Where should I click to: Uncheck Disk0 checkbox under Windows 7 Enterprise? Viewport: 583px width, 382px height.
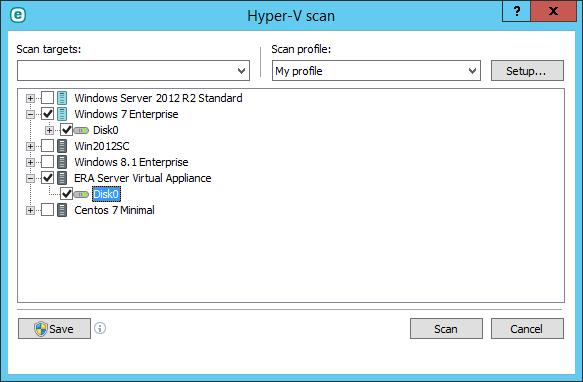[x=66, y=130]
